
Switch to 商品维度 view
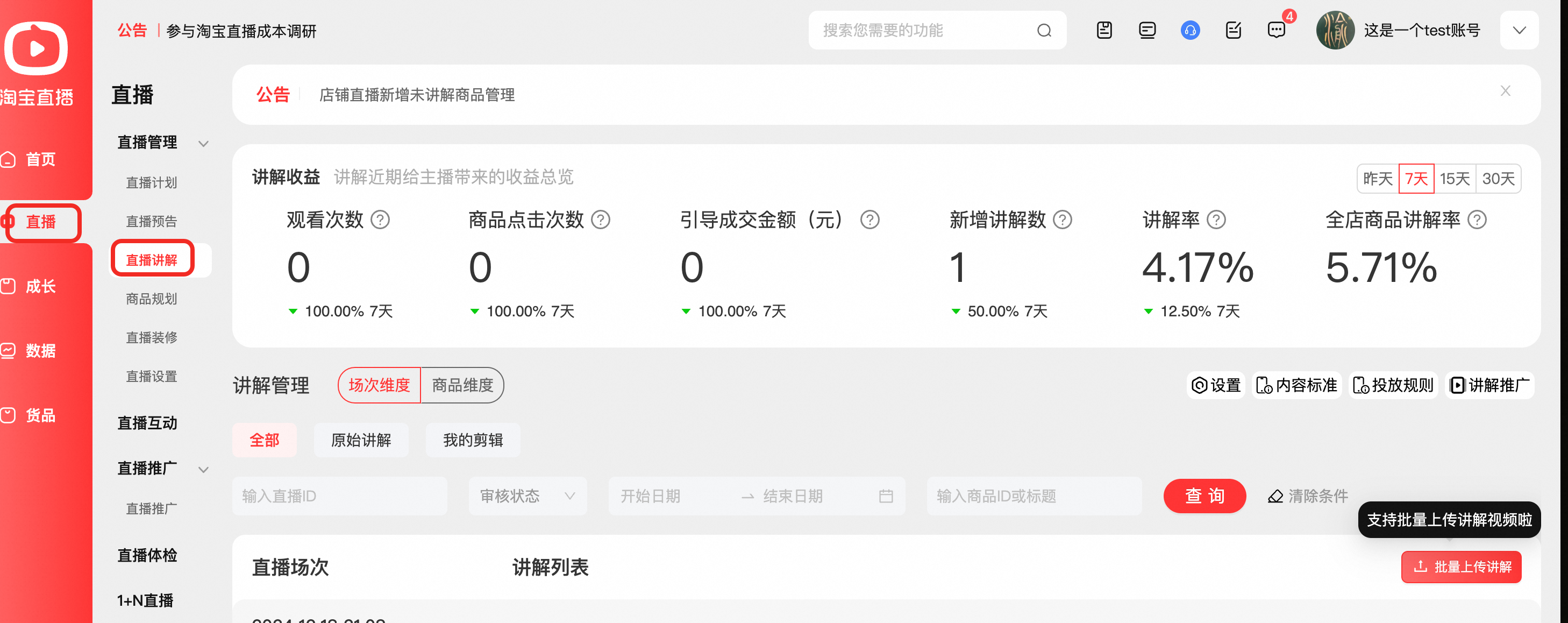tap(462, 385)
